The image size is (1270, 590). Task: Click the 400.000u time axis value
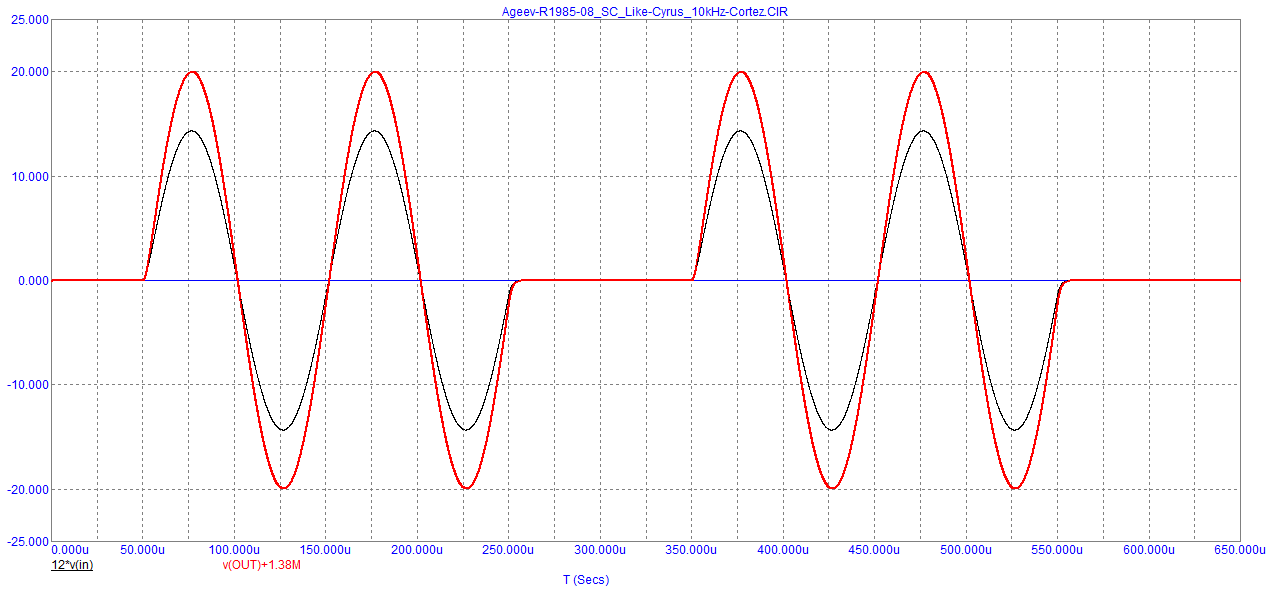[782, 550]
